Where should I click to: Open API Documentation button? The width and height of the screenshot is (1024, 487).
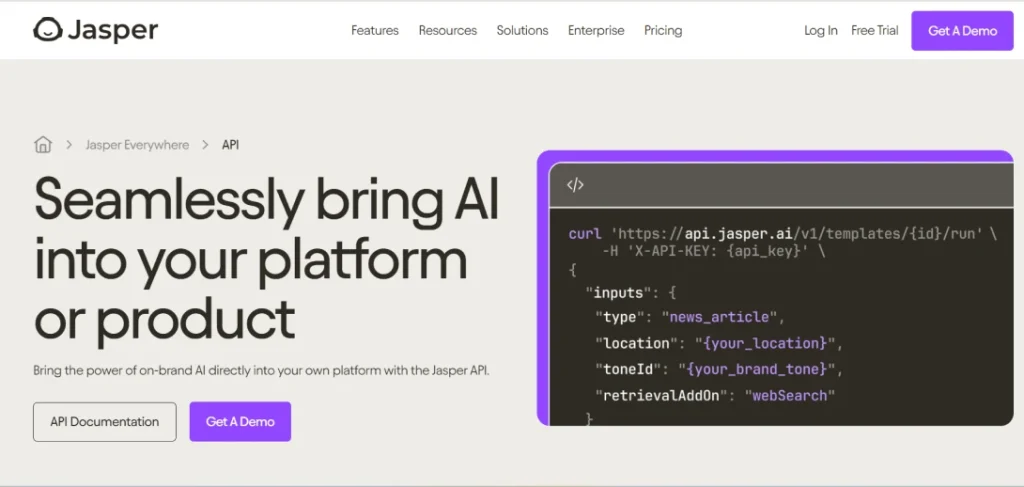pyautogui.click(x=104, y=422)
